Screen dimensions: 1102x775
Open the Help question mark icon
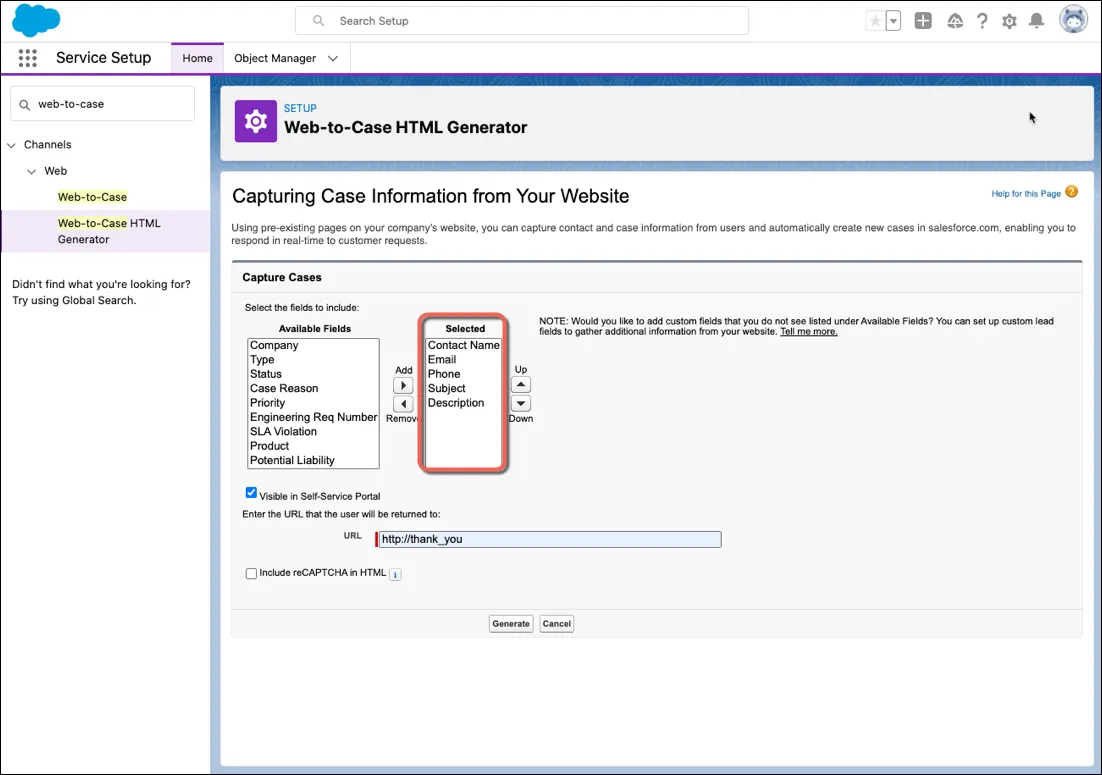(982, 21)
